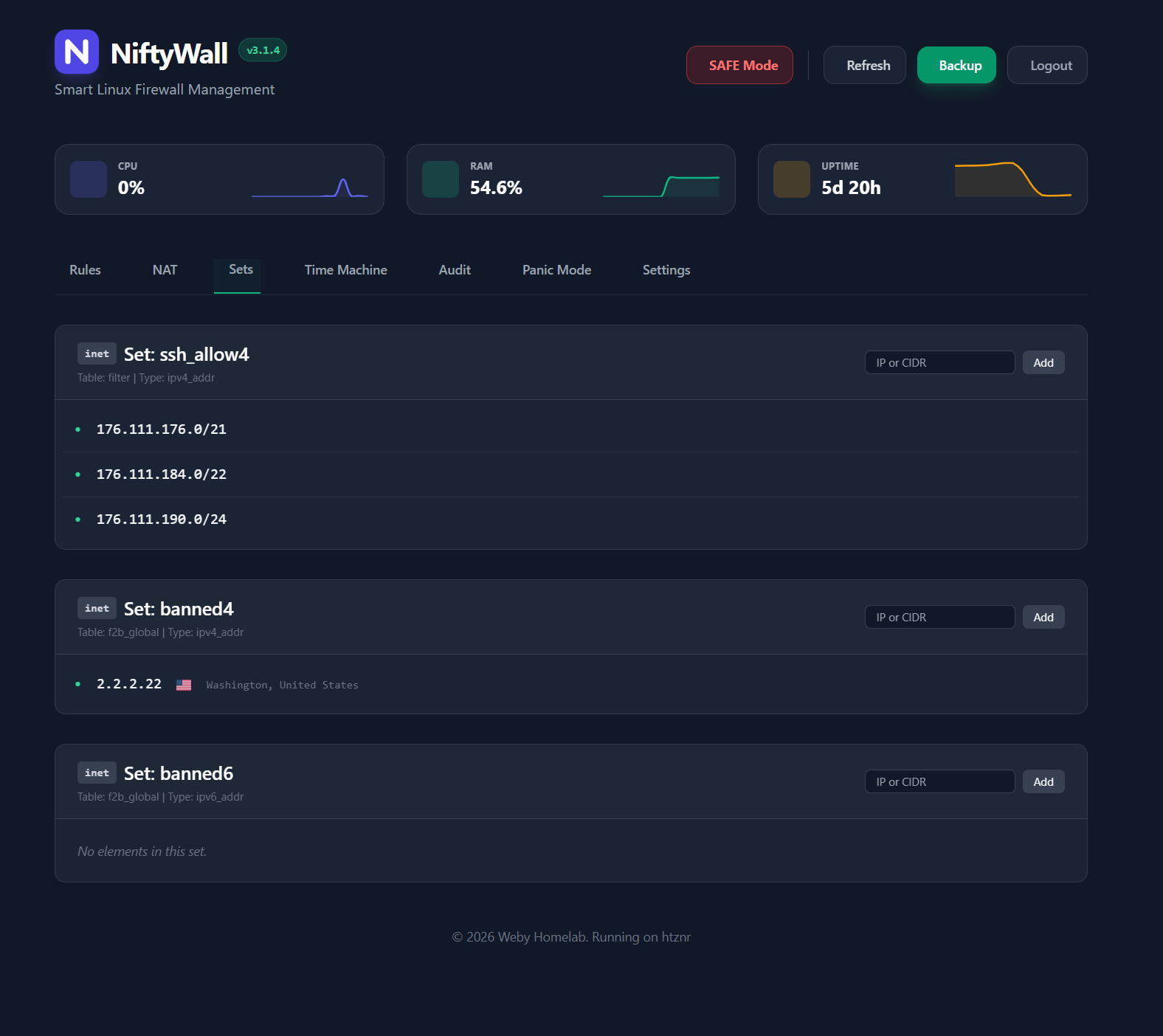Go to the Settings tab
This screenshot has width=1163, height=1036.
tap(666, 270)
